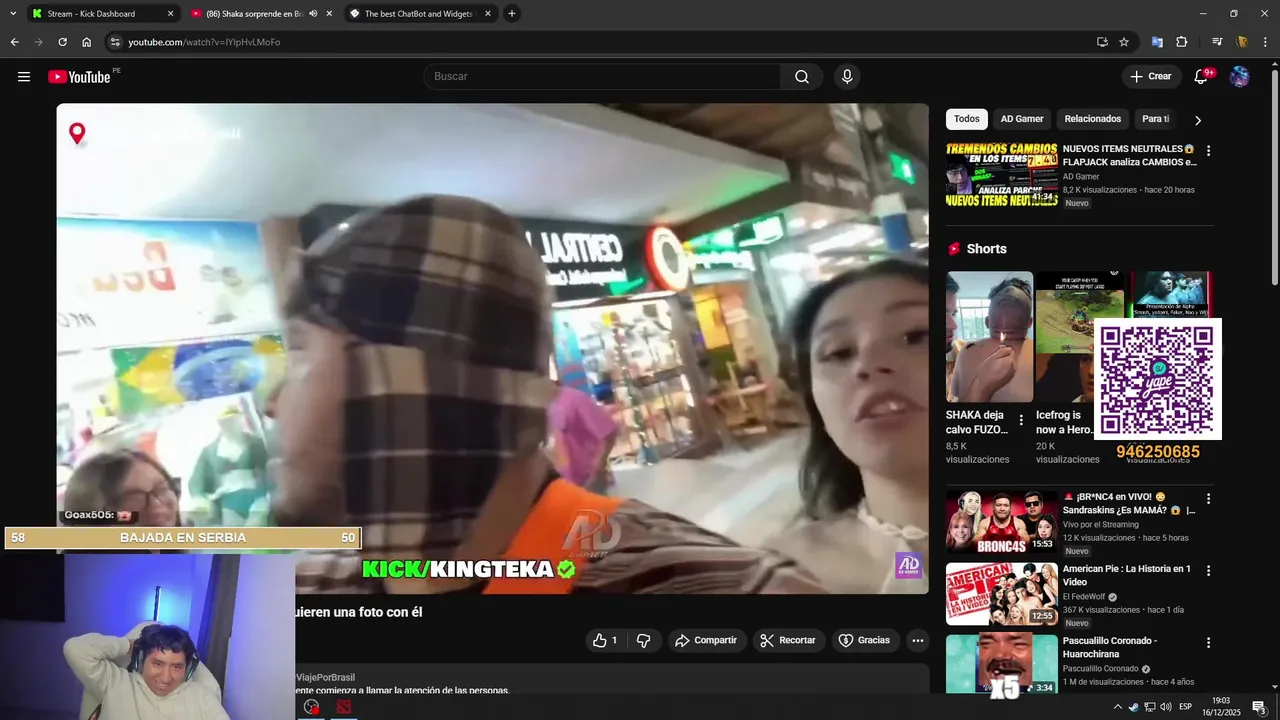Viewport: 1280px width, 720px height.
Task: Open OBS Studio from the taskbar
Action: tap(312, 707)
